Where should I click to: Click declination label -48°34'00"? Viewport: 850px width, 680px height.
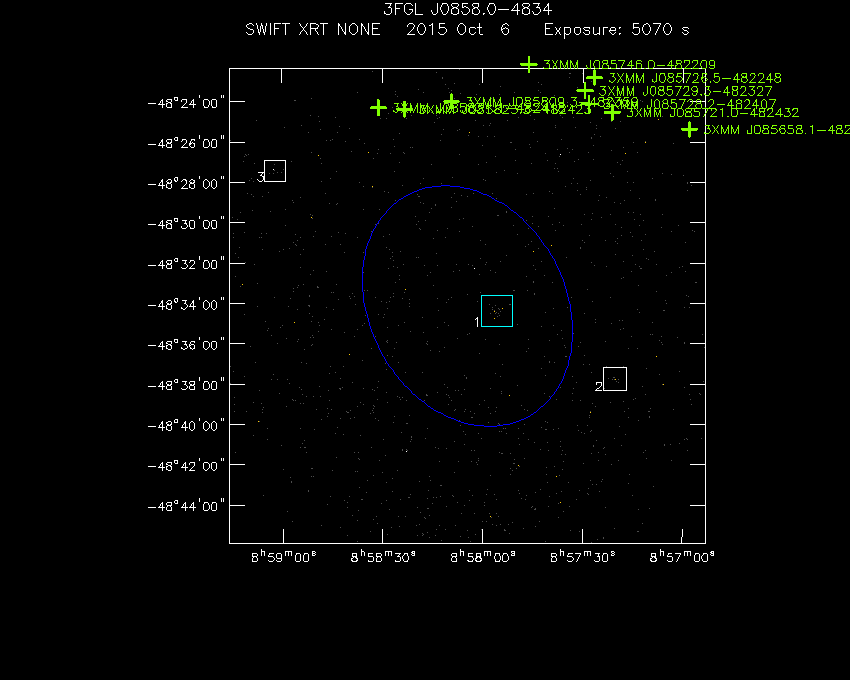coord(186,305)
